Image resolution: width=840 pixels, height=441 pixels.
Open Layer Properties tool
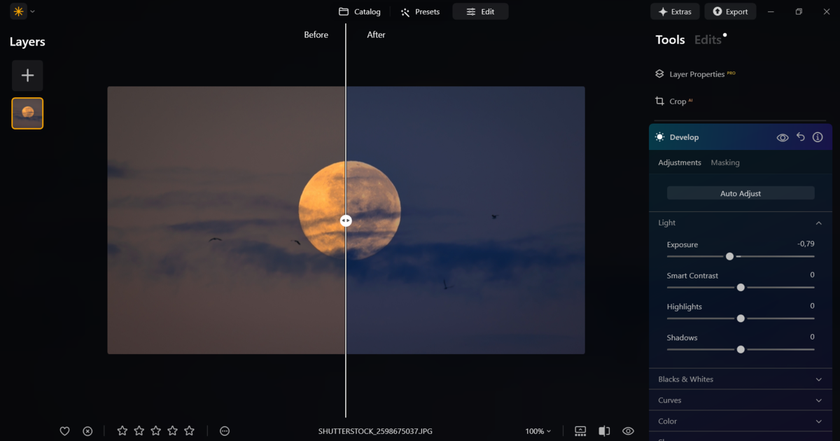click(695, 74)
